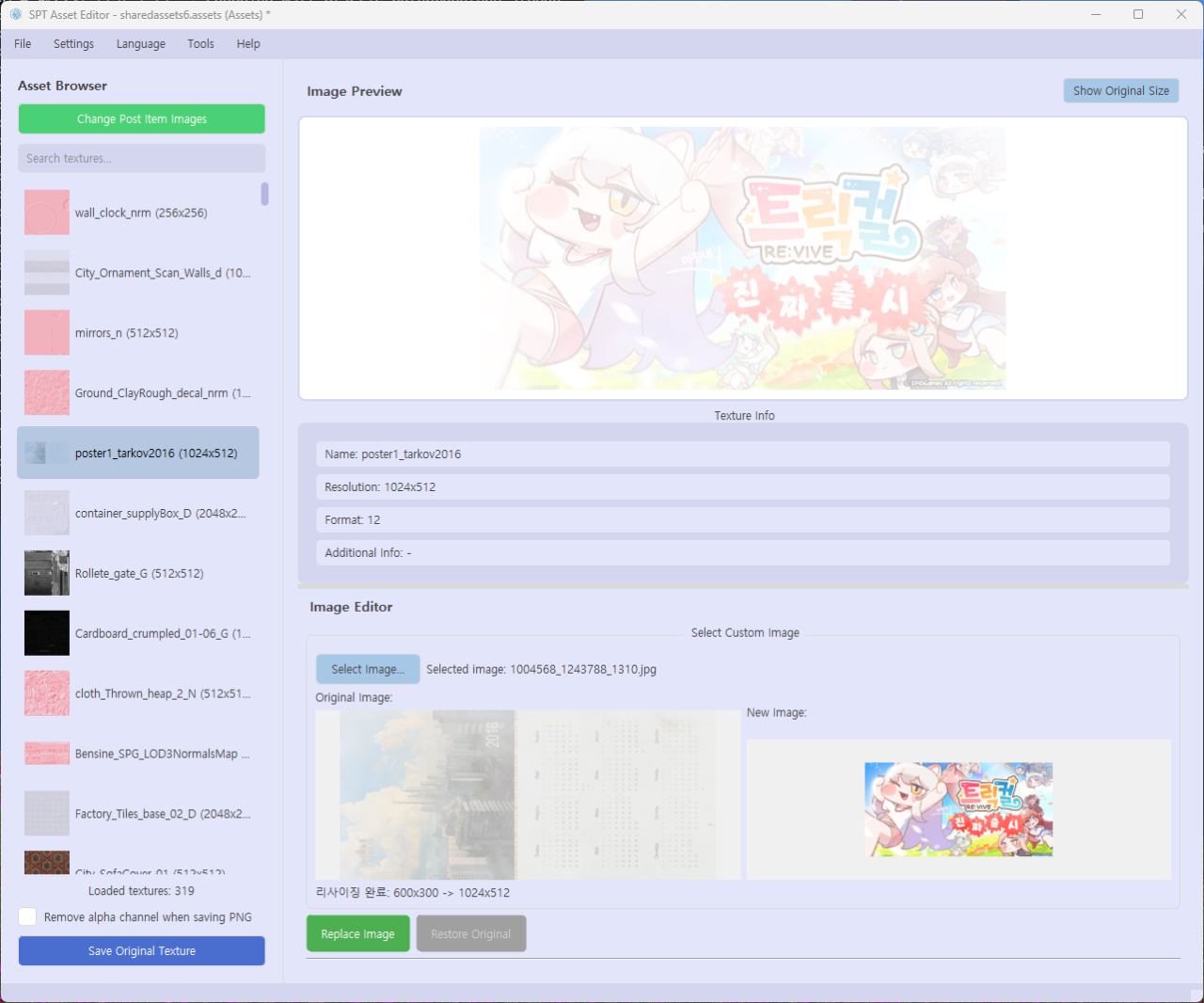Select the mirrors_n texture thumbnail

47,333
